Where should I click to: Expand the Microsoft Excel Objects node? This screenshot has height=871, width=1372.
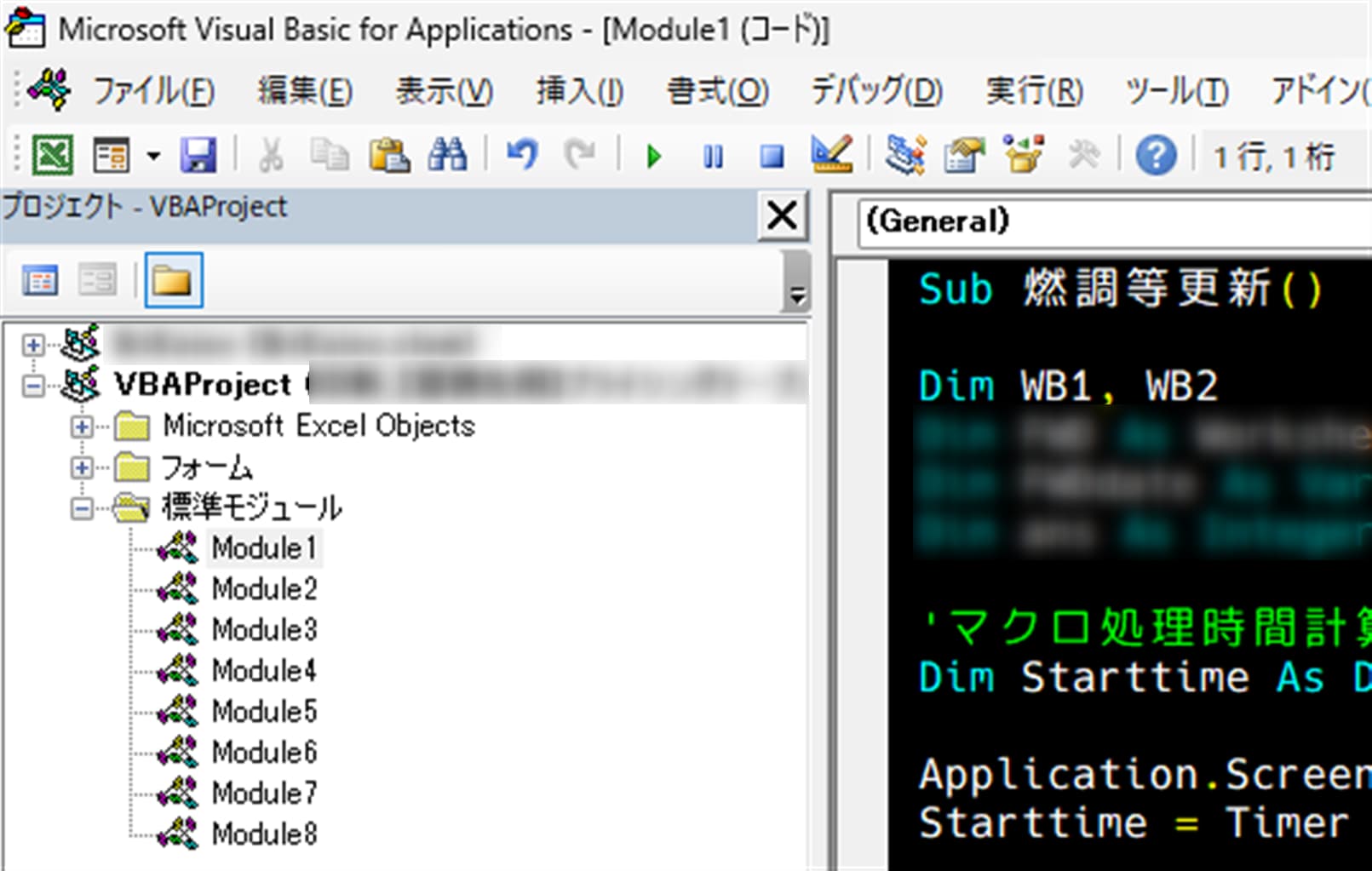click(x=82, y=427)
